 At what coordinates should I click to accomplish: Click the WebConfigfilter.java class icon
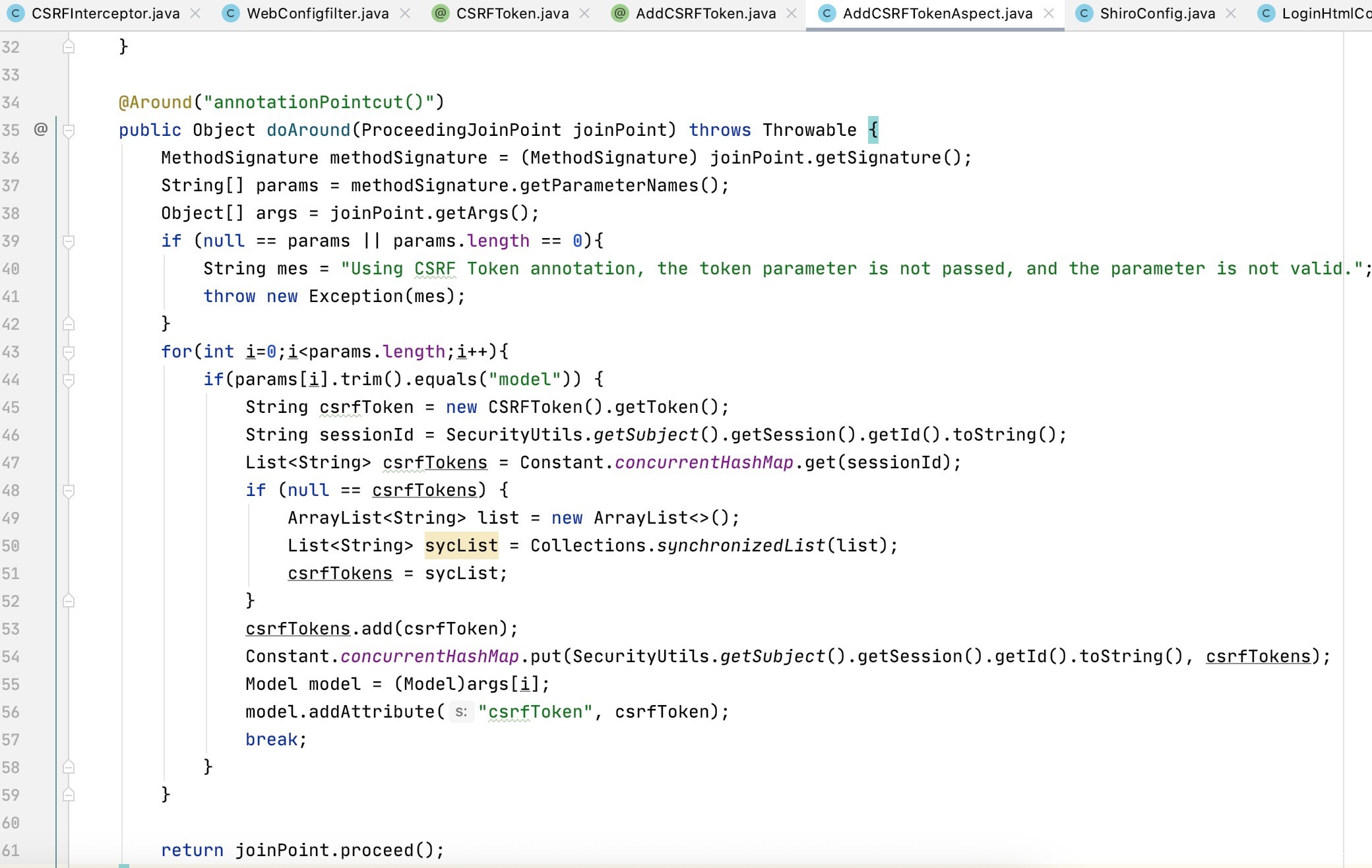click(x=230, y=13)
